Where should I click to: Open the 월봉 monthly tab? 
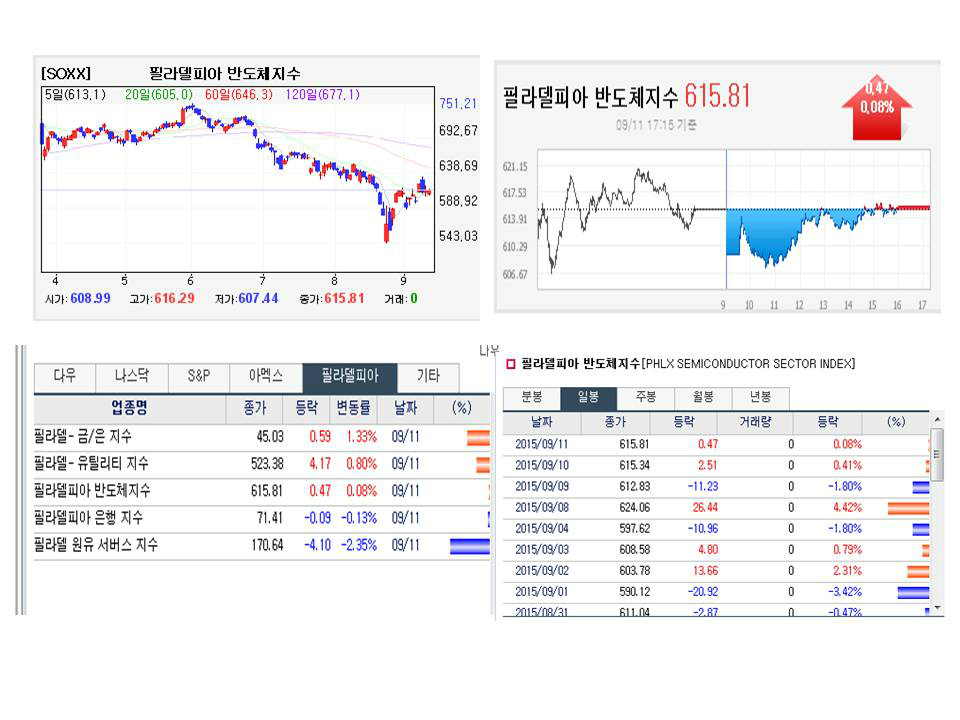pos(703,397)
